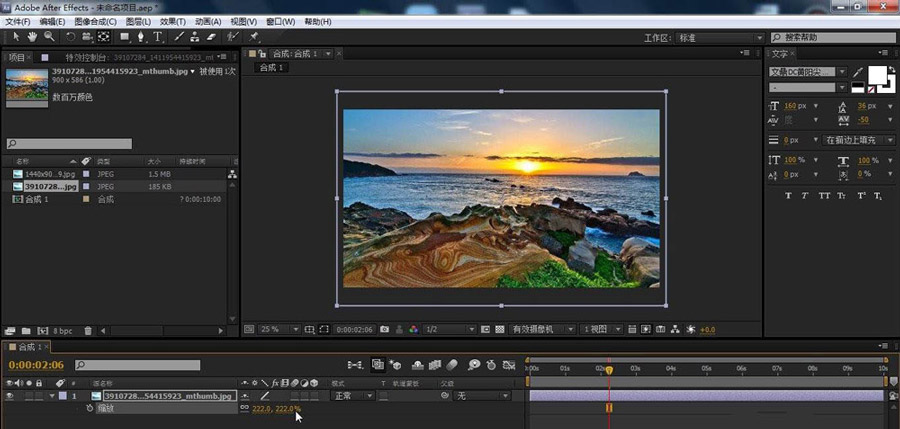Open the 效果(T) menu
Screen dimensions: 900x429
tap(173, 21)
